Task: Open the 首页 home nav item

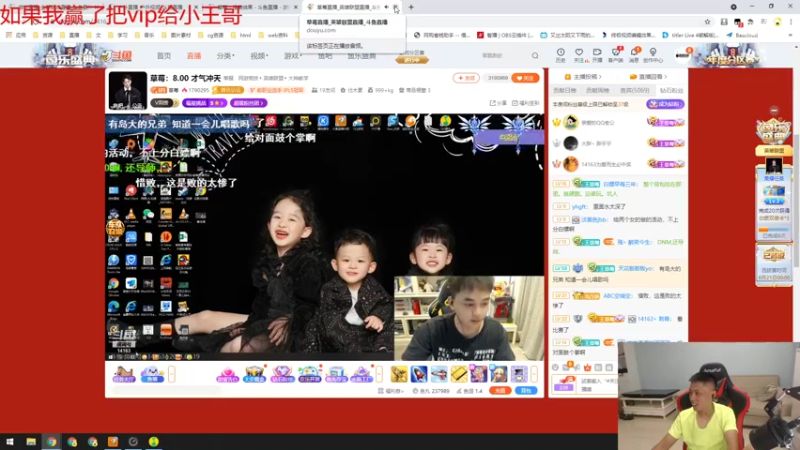Action: 164,56
